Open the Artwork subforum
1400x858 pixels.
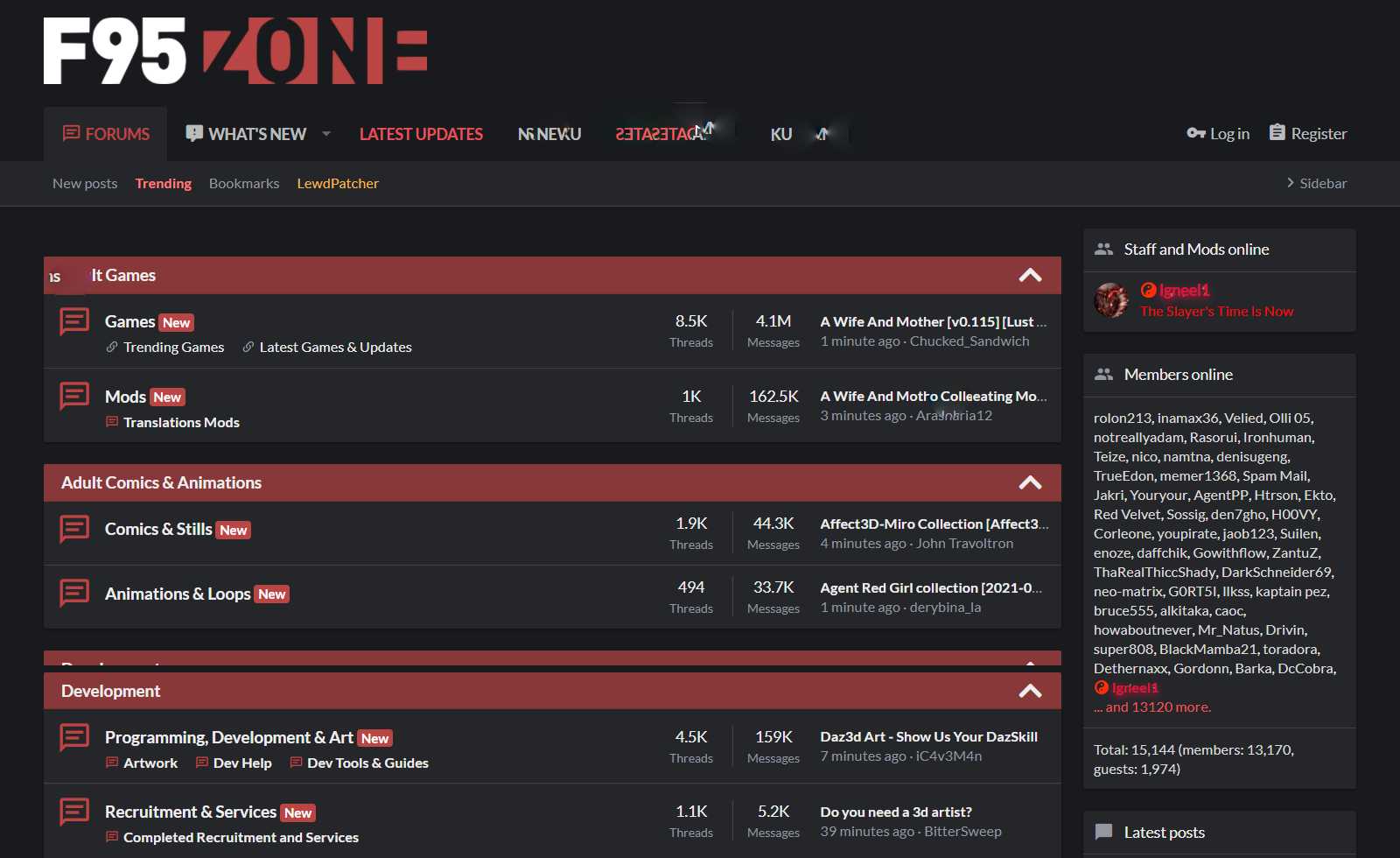(150, 763)
